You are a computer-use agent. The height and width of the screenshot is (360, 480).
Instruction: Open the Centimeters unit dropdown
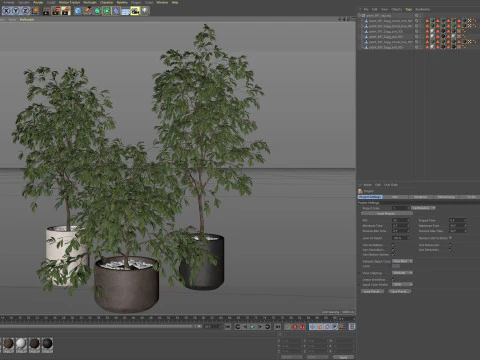(x=423, y=208)
